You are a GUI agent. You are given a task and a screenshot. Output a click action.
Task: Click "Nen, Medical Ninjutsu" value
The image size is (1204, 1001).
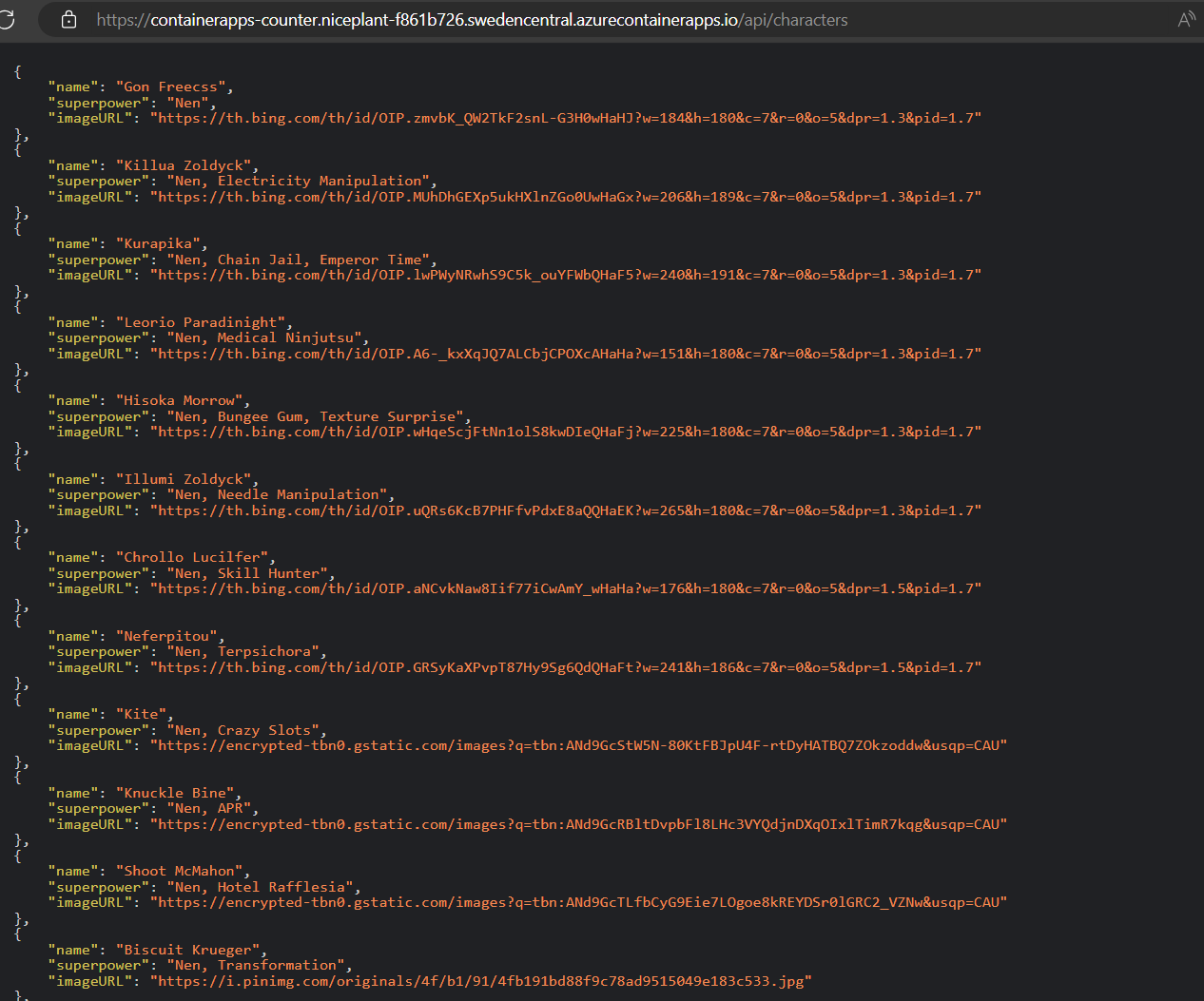click(264, 337)
